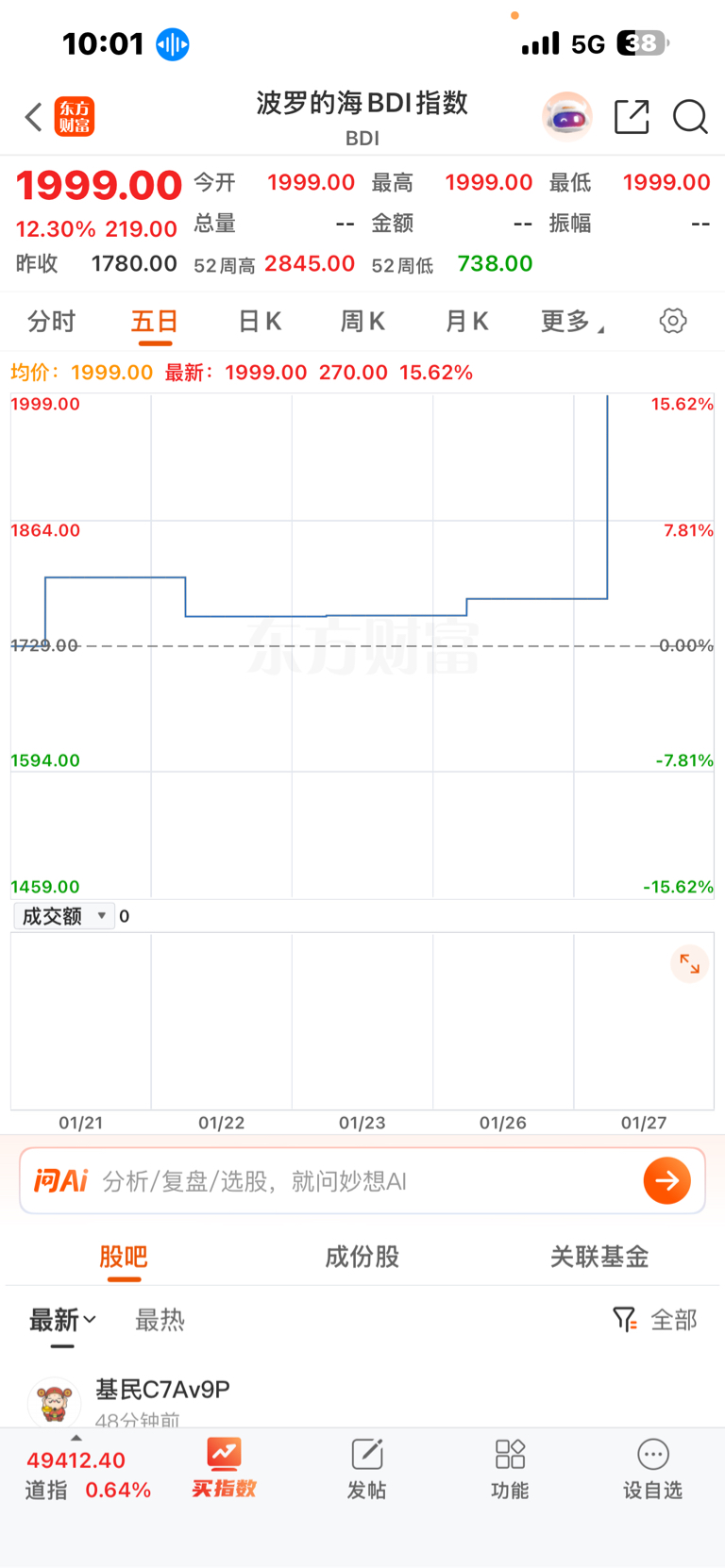
Task: Open the 全部 filter
Action: tap(655, 1320)
